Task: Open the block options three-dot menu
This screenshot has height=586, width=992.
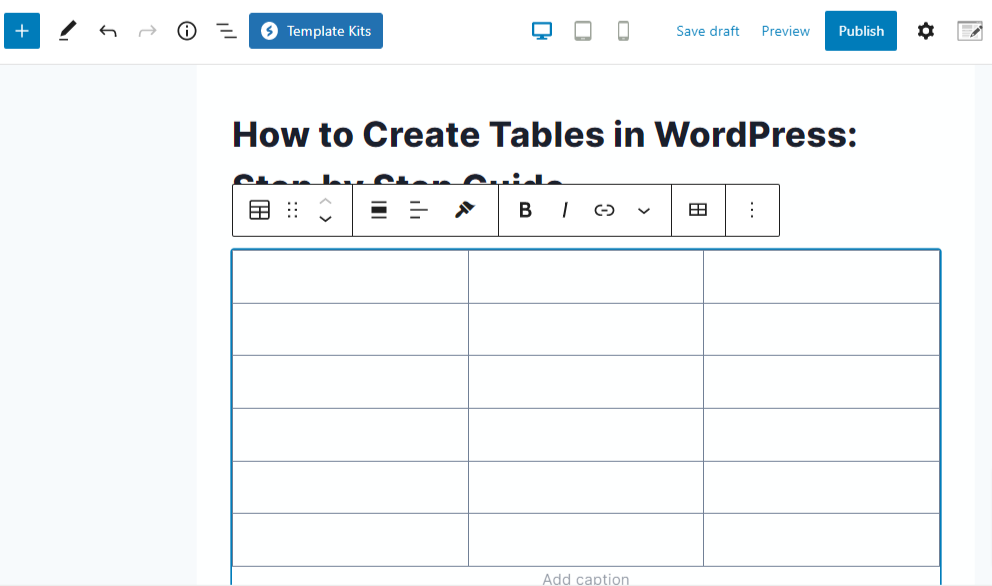Action: click(752, 210)
